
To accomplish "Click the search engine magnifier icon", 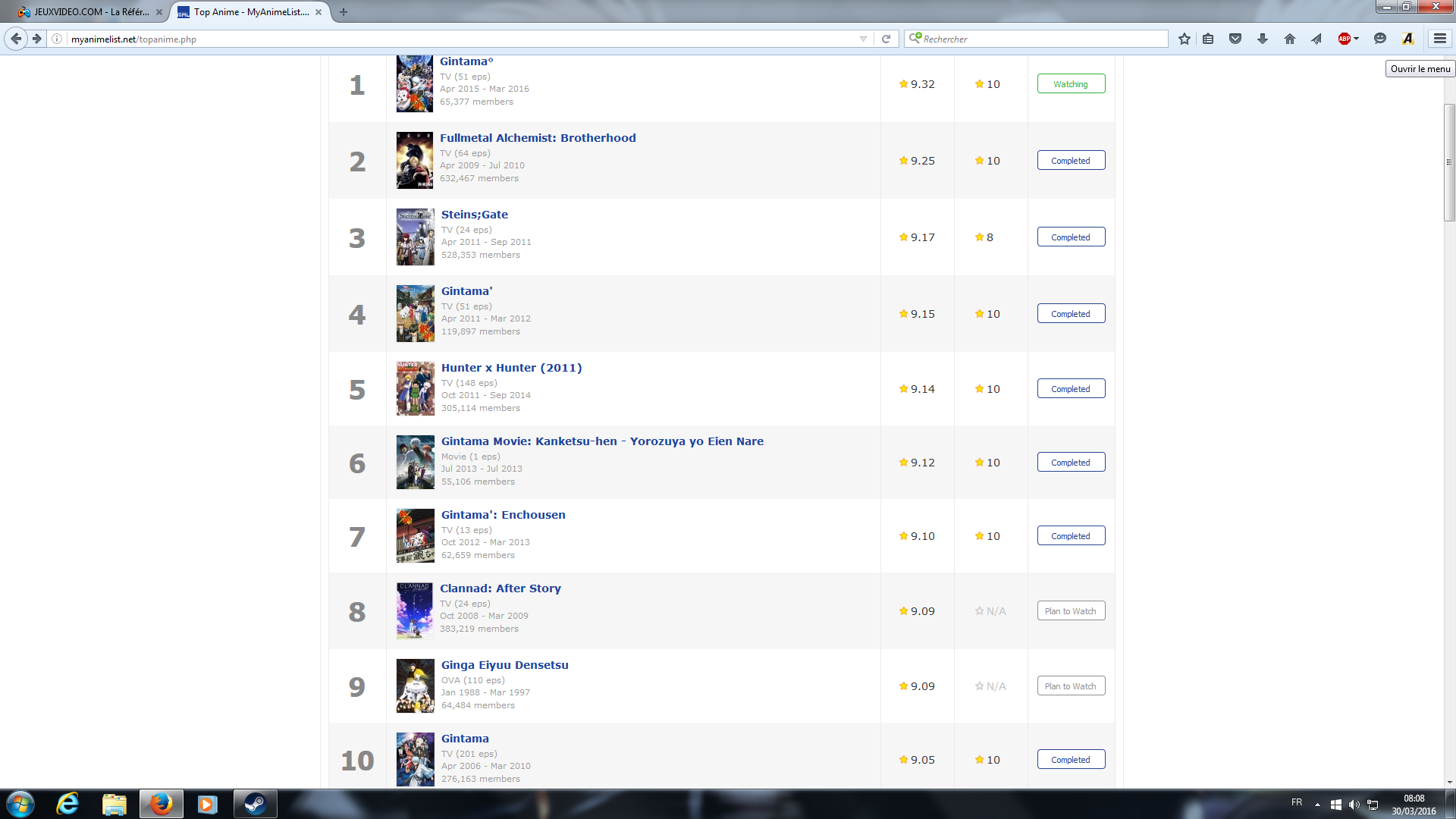I will click(915, 38).
